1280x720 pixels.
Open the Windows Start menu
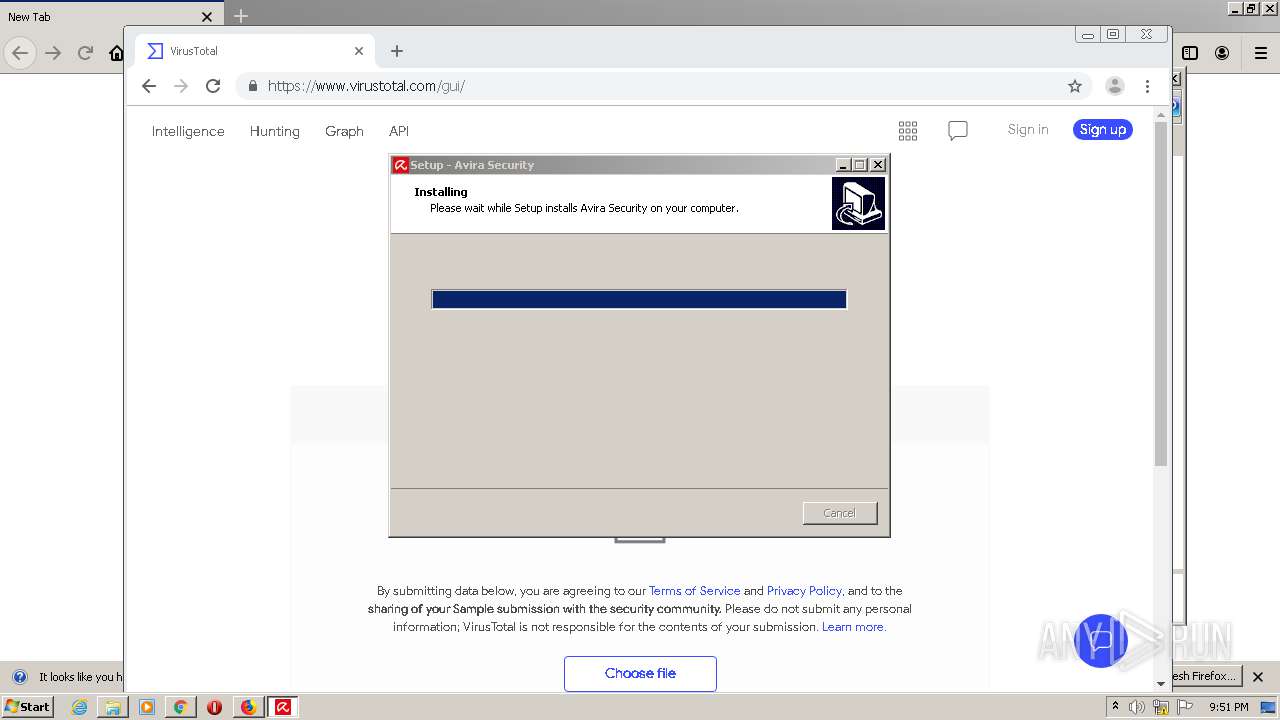pyautogui.click(x=28, y=707)
